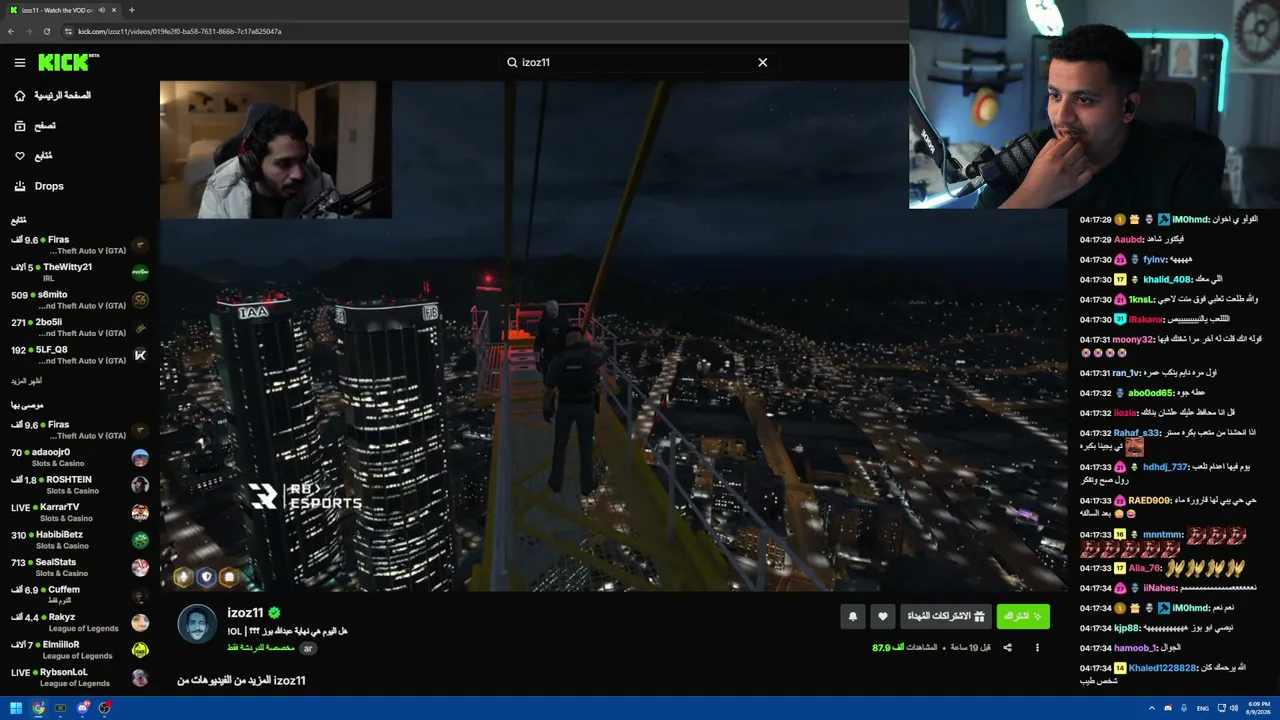1280x720 pixels.
Task: Open recommended channel ROSHTEIN
Action: coord(80,485)
